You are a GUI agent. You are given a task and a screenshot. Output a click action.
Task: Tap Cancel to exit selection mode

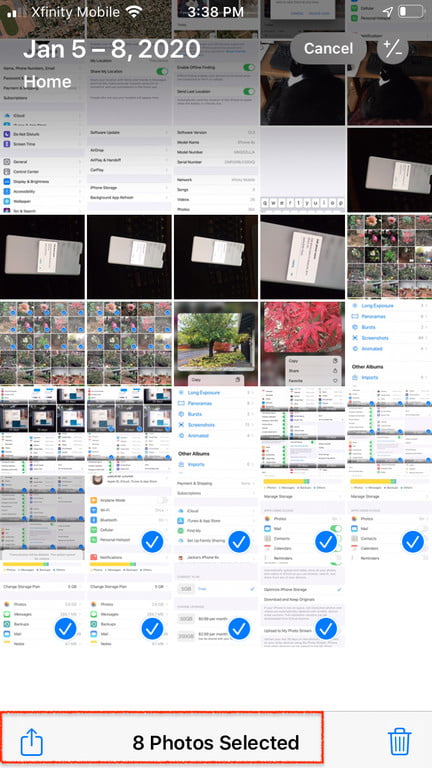click(x=328, y=48)
